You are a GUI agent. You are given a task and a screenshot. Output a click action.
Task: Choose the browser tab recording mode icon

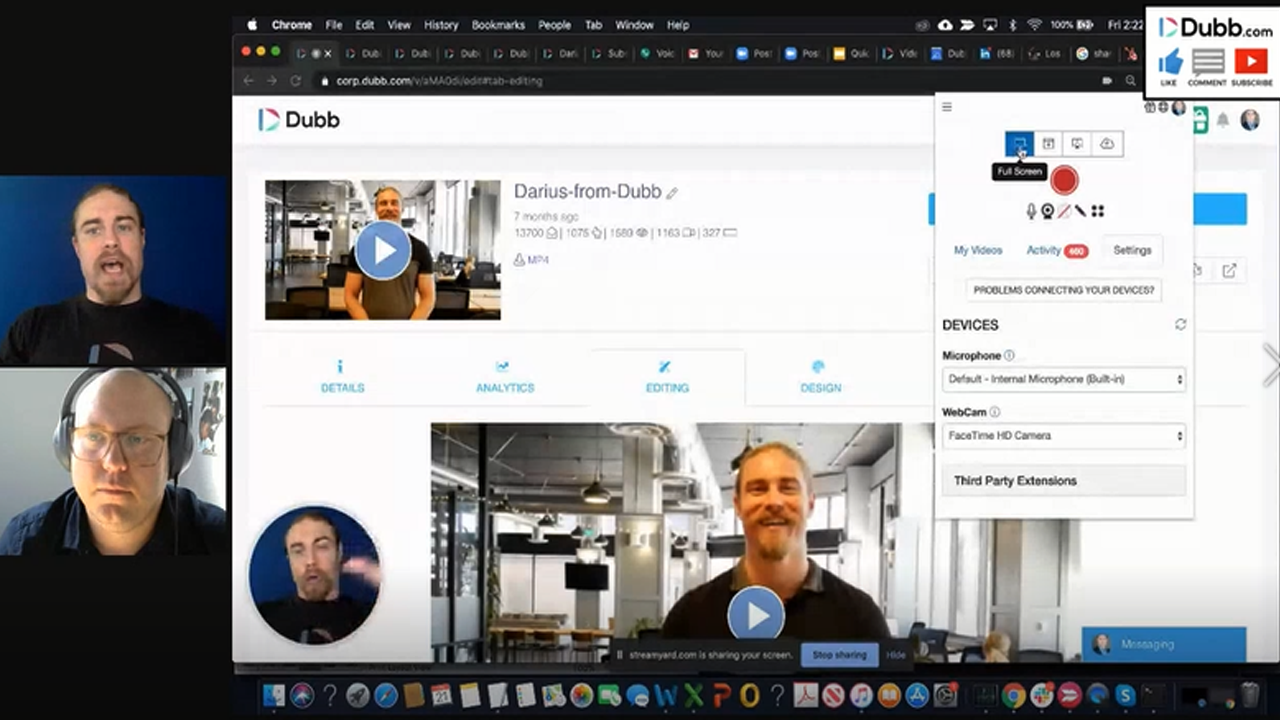coord(1048,144)
